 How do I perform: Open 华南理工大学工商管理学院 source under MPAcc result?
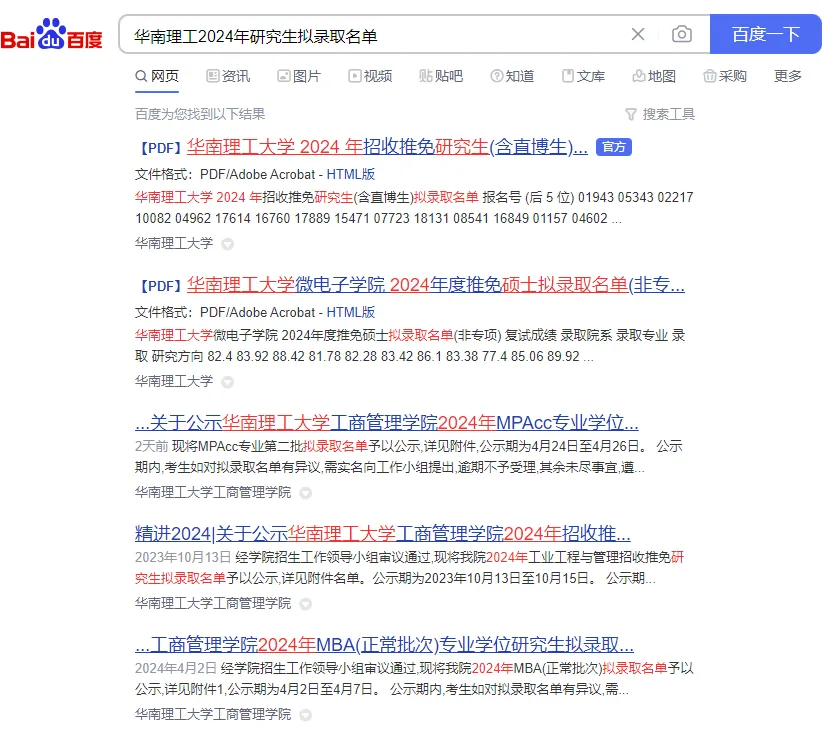pyautogui.click(x=213, y=493)
